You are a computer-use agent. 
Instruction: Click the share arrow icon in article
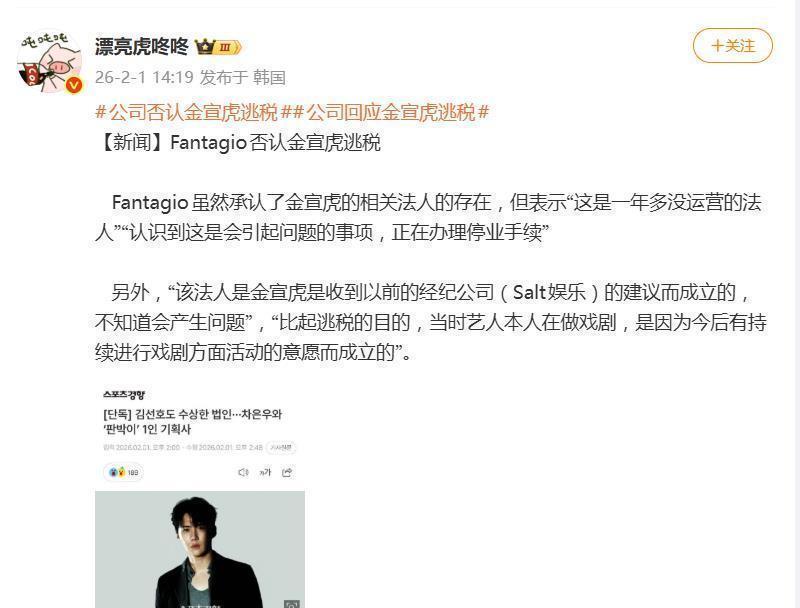(287, 472)
